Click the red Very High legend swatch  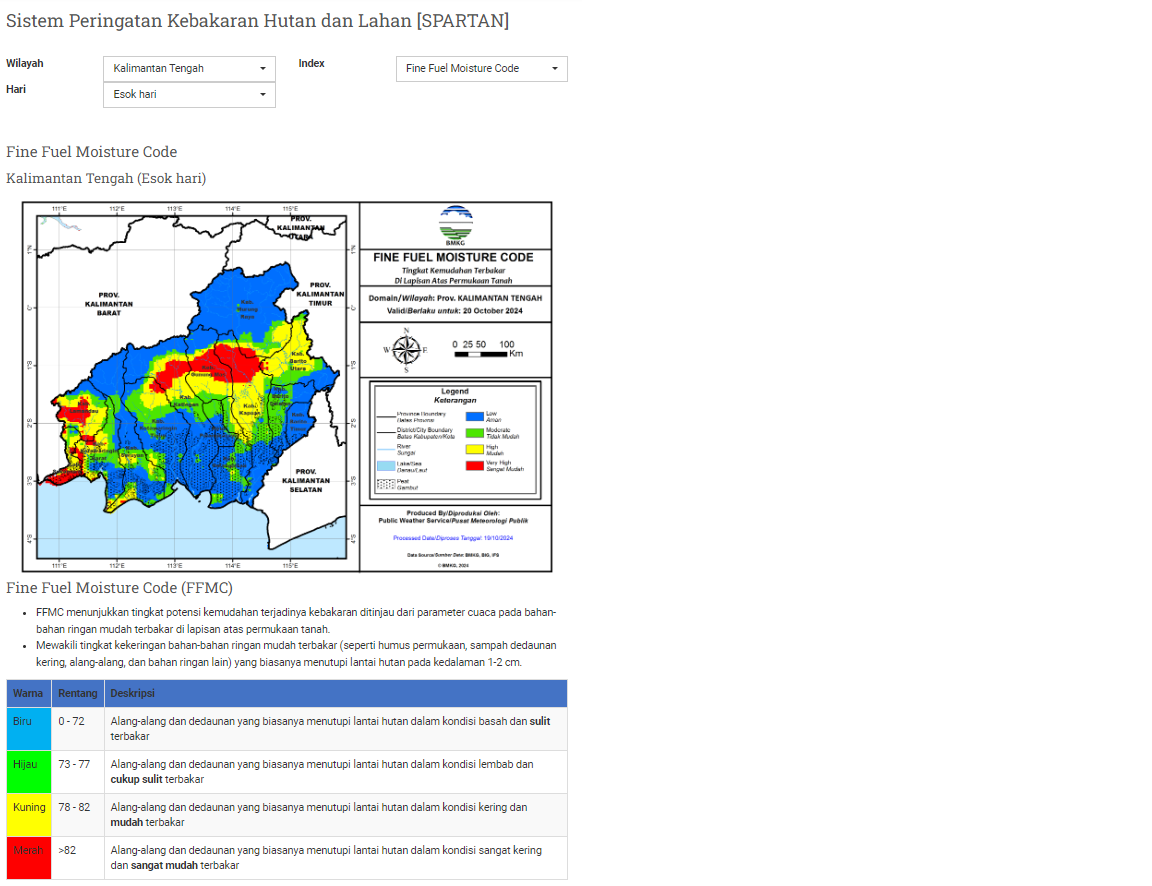click(x=475, y=466)
